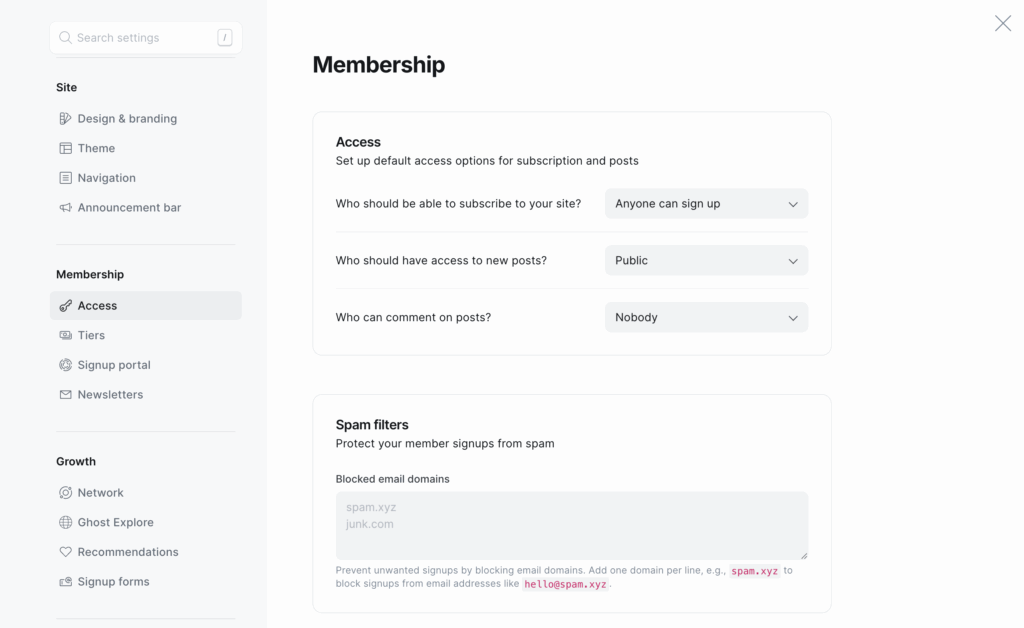The image size is (1024, 628).
Task: Click the Signup forms icon in sidebar
Action: 64,581
